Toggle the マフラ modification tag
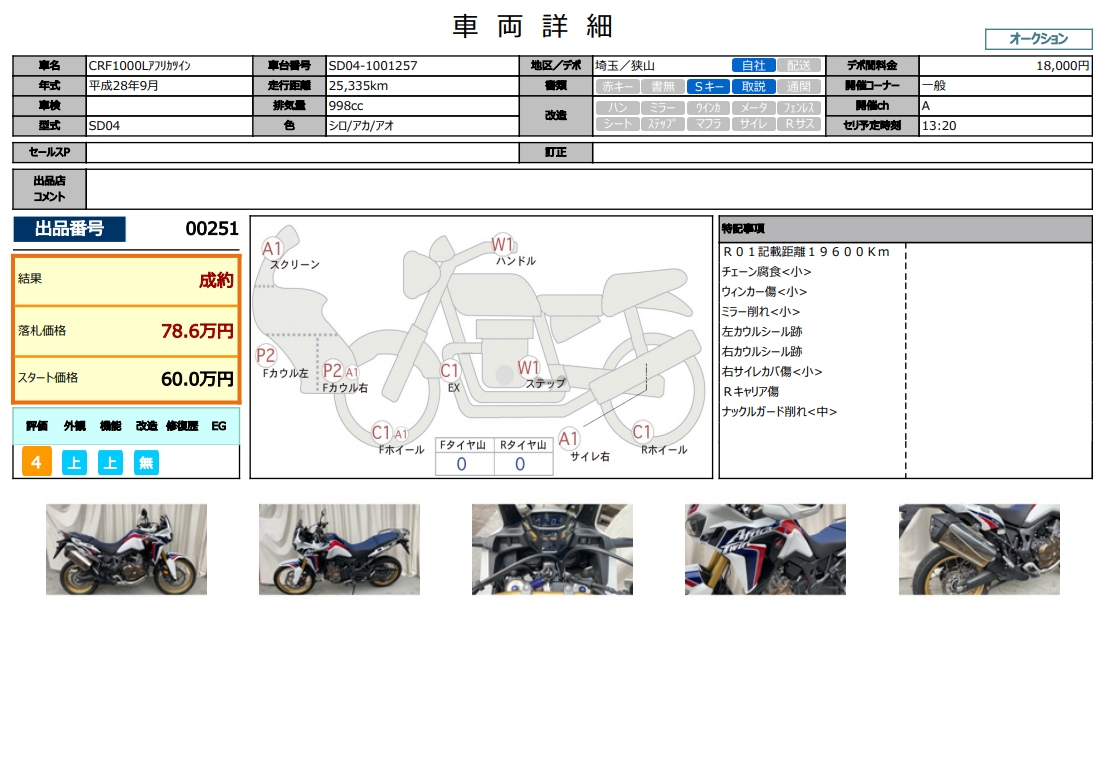 (708, 123)
